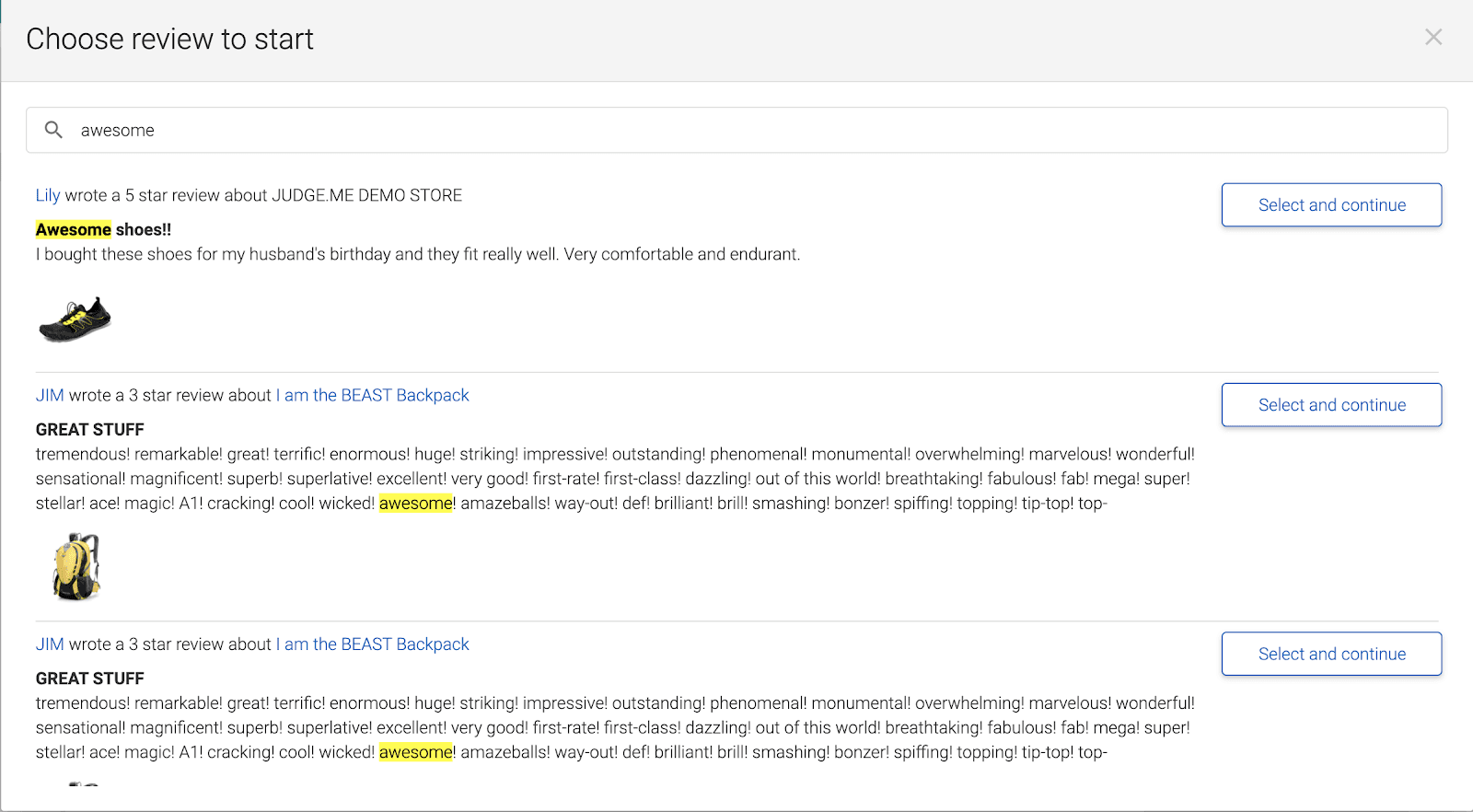
Task: Click the JIM reviewer link in the second review
Action: tap(50, 395)
